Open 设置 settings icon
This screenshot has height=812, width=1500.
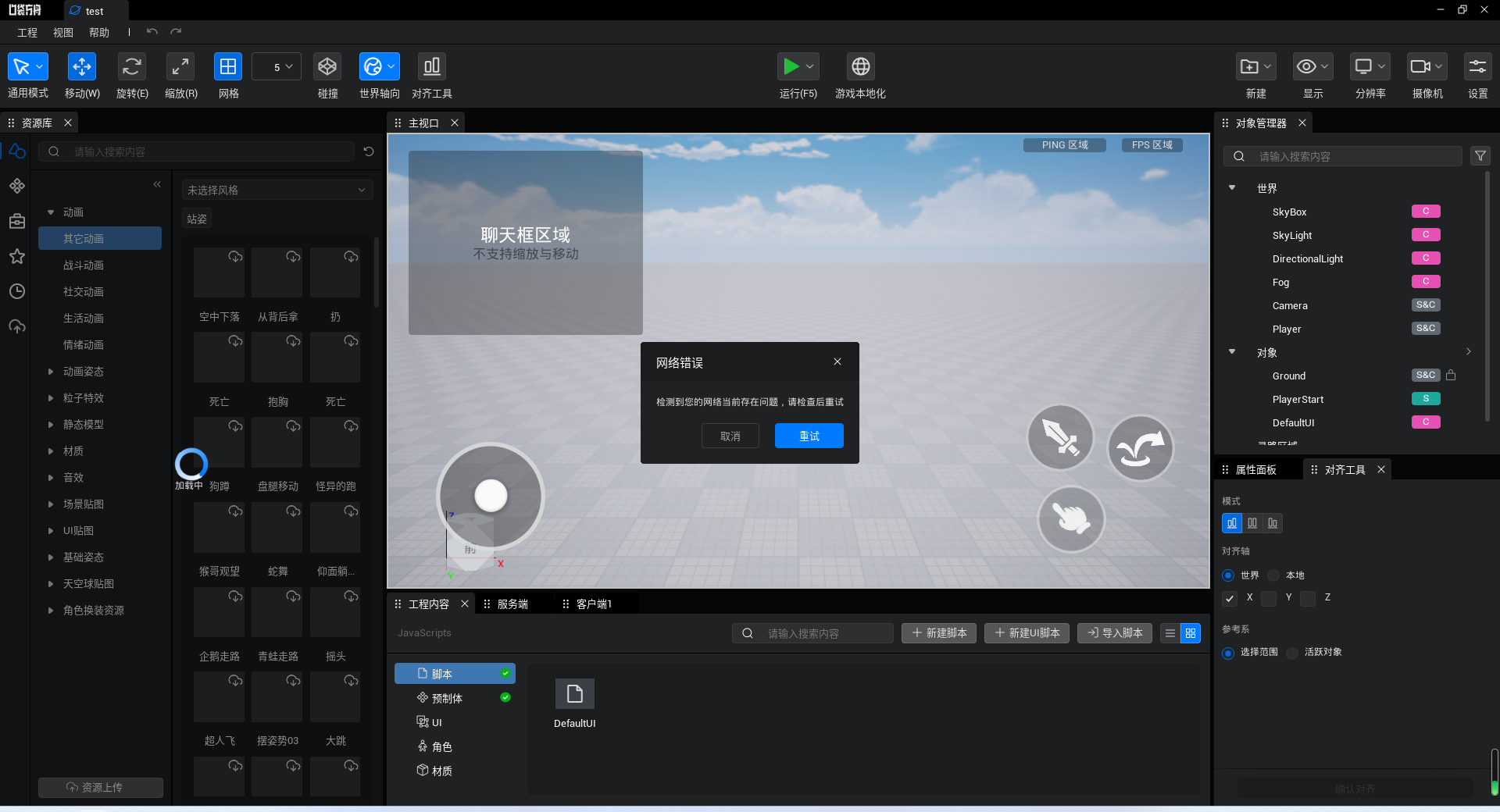point(1477,67)
